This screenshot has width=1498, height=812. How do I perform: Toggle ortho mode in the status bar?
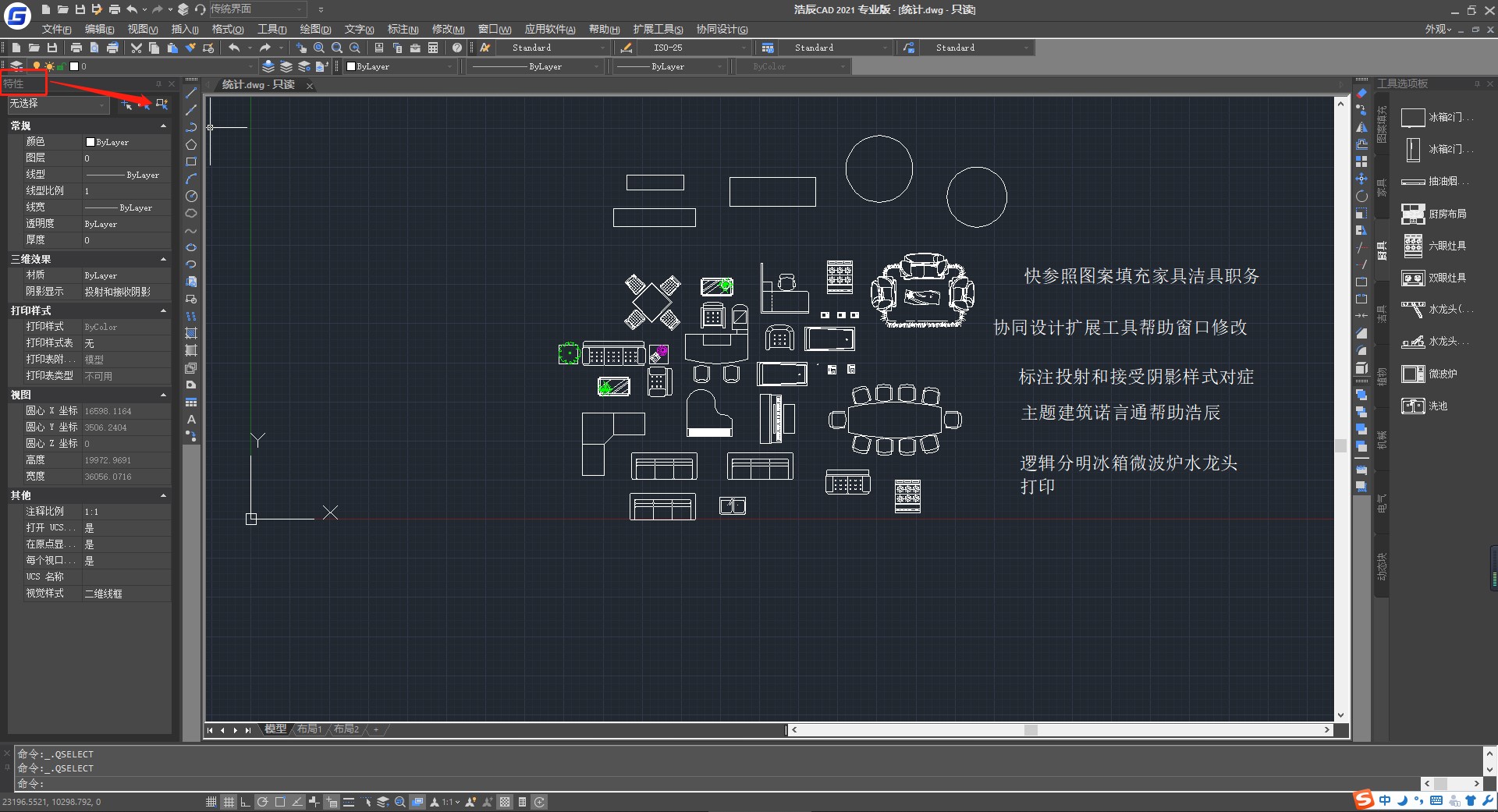pos(245,801)
